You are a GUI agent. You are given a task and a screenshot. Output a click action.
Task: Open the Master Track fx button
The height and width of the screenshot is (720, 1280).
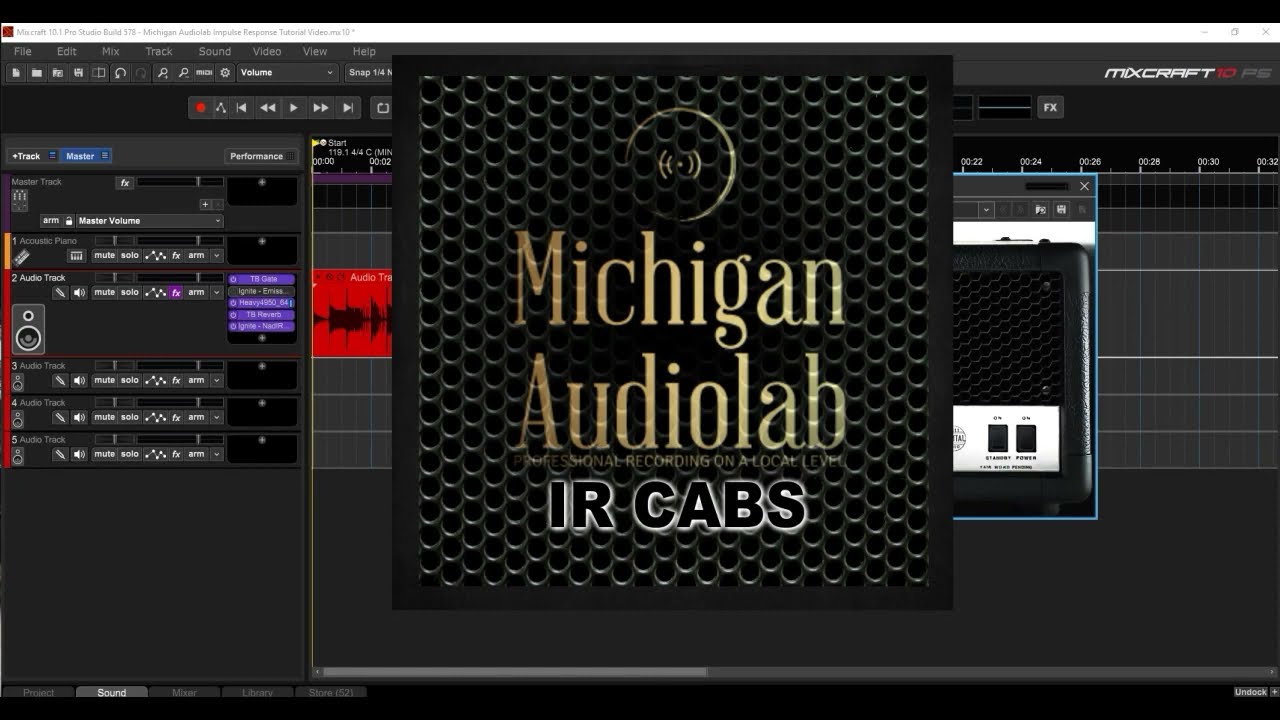pyautogui.click(x=125, y=183)
